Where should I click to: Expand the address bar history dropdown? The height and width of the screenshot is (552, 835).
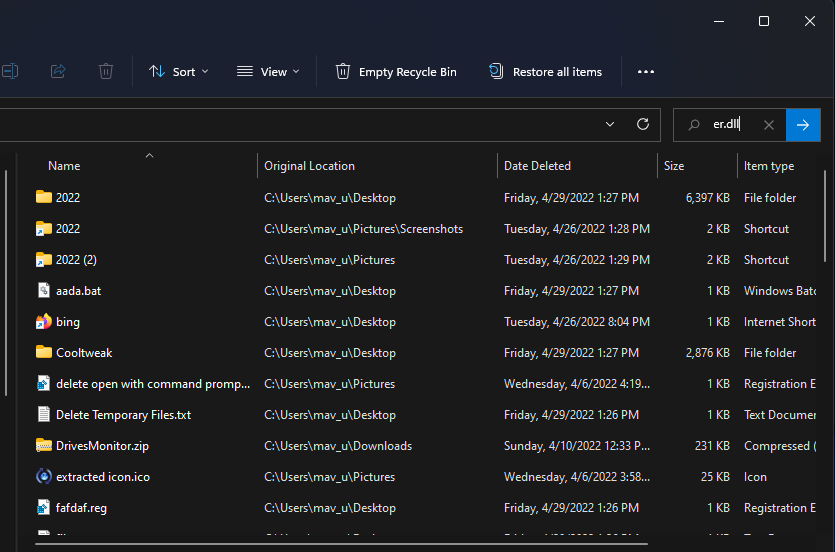[610, 125]
